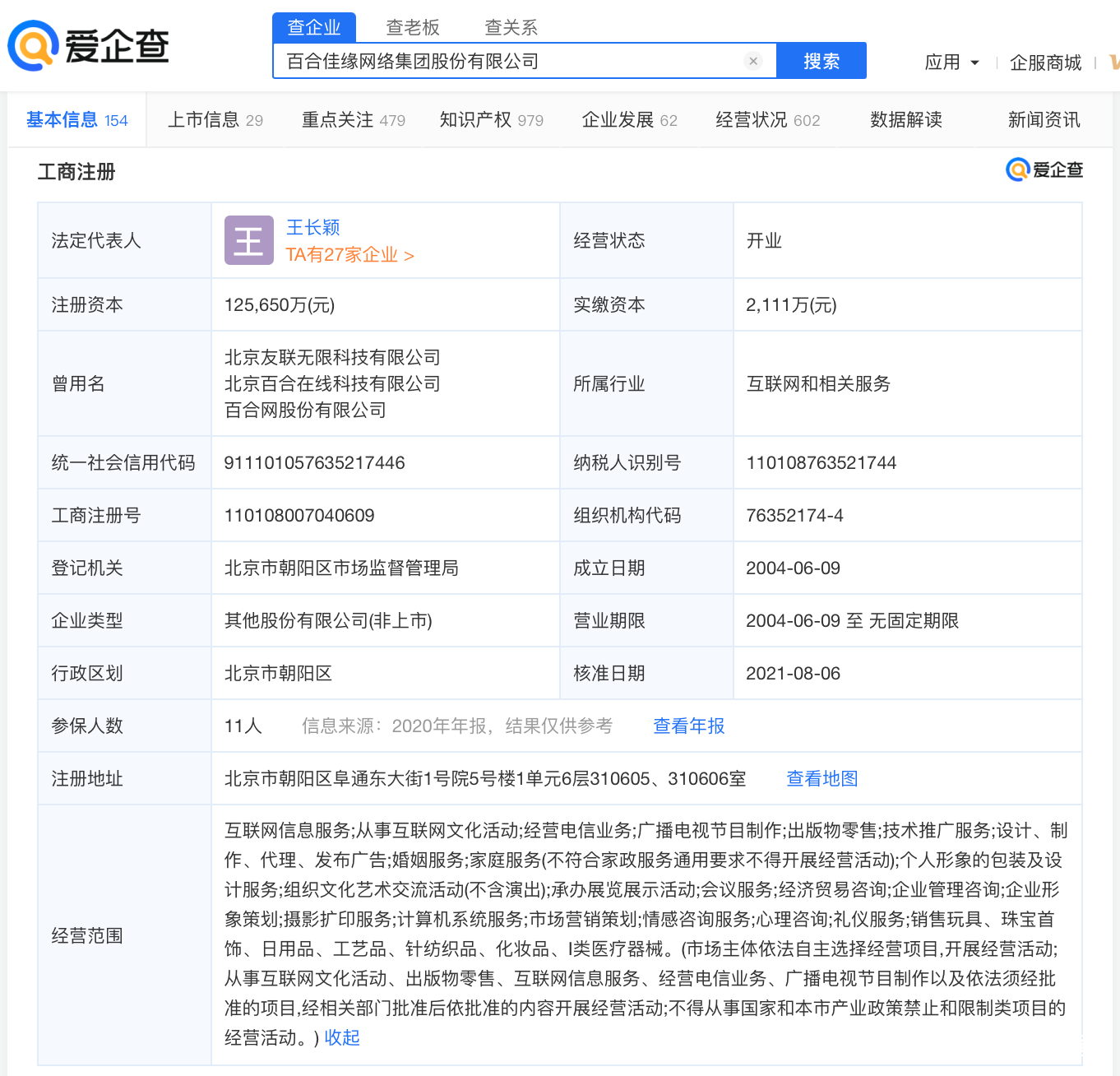Click former name 北京百合在线科技有限公司
The image size is (1120, 1076).
point(332,384)
